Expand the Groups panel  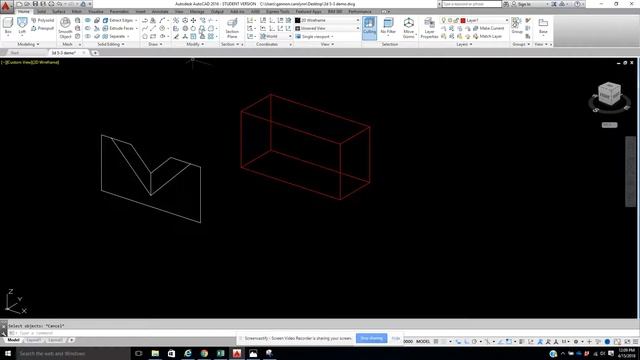(521, 44)
